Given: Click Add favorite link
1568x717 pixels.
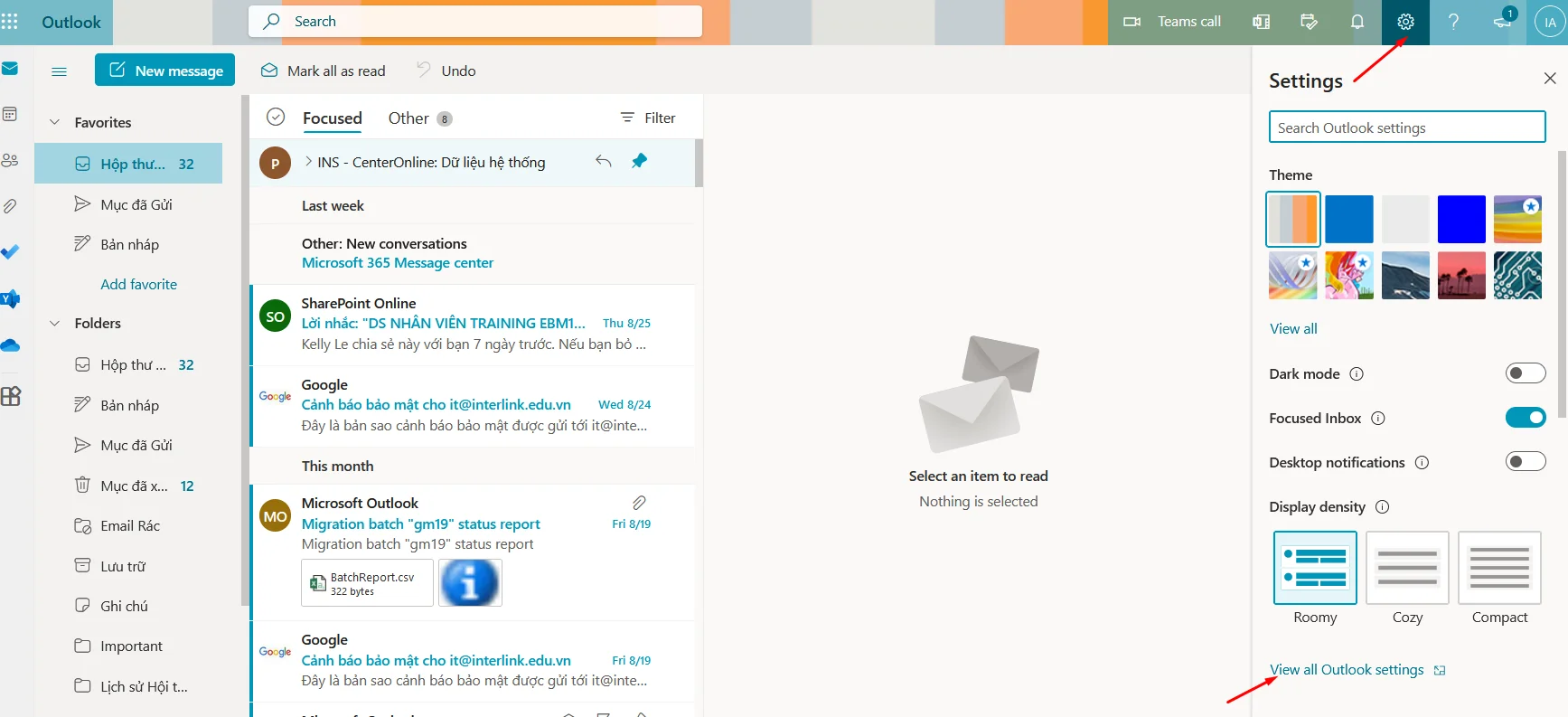Looking at the screenshot, I should (139, 284).
